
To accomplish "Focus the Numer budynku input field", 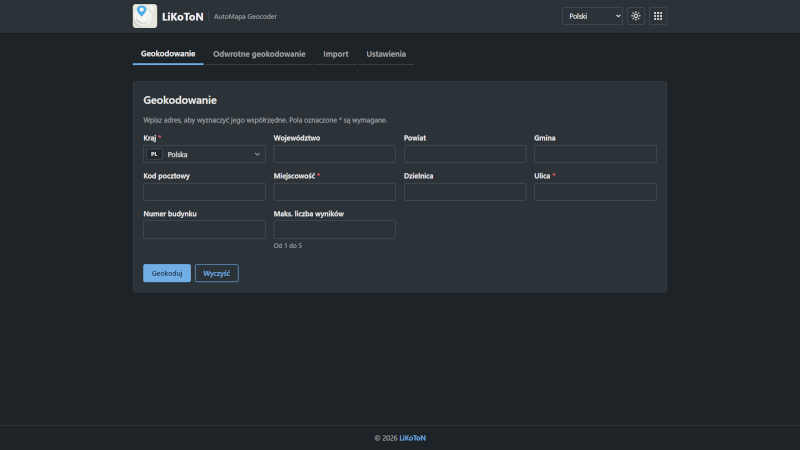I will [x=204, y=230].
